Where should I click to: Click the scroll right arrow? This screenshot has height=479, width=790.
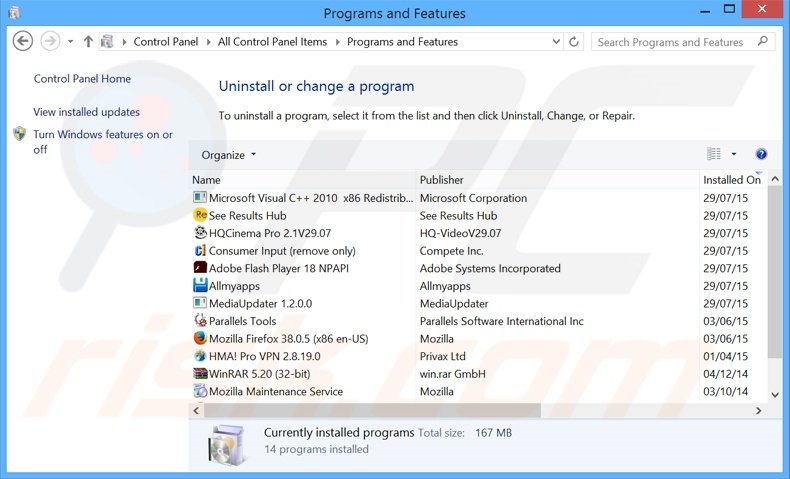758,411
